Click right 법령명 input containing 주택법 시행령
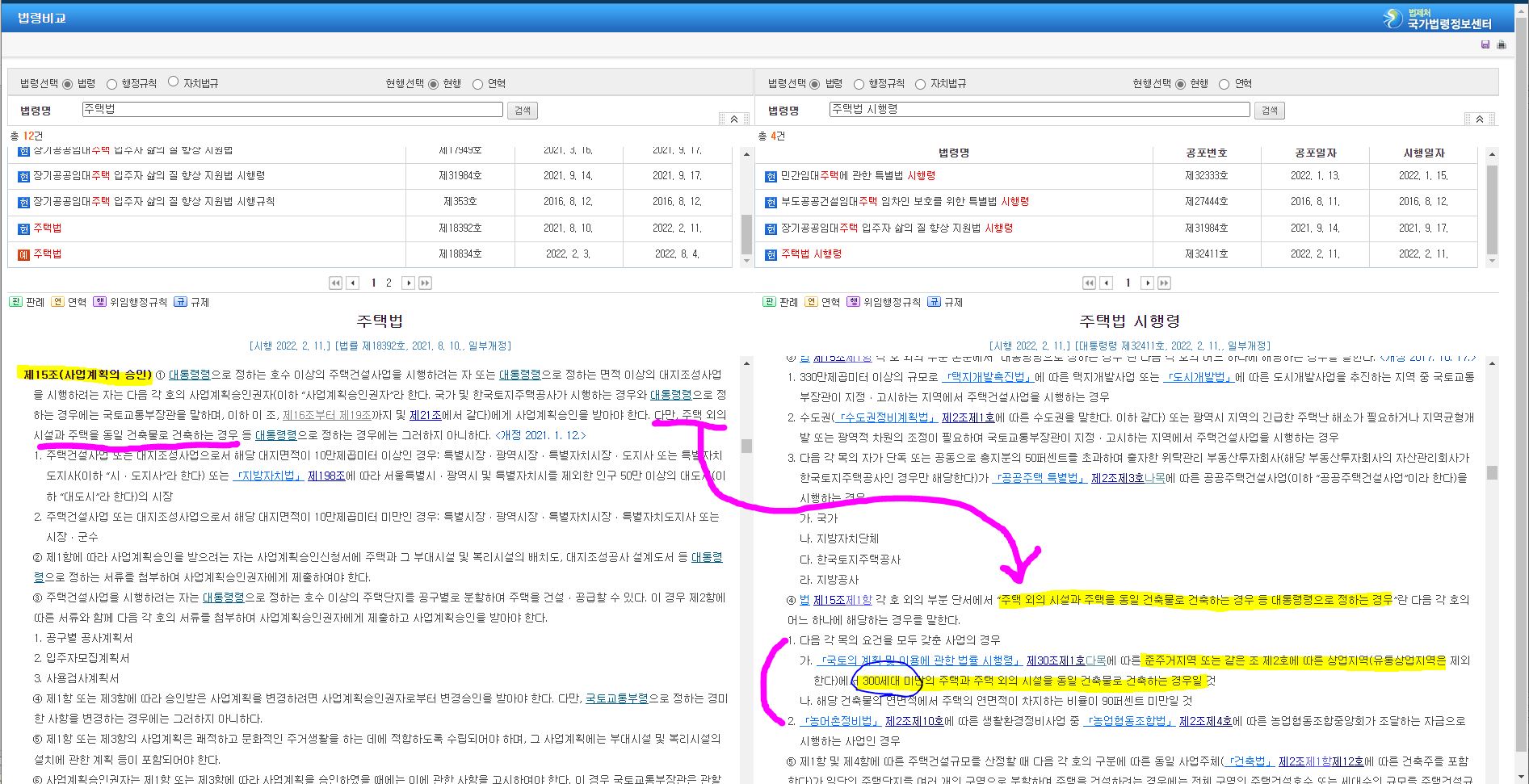This screenshot has height=784, width=1529. pos(1040,109)
